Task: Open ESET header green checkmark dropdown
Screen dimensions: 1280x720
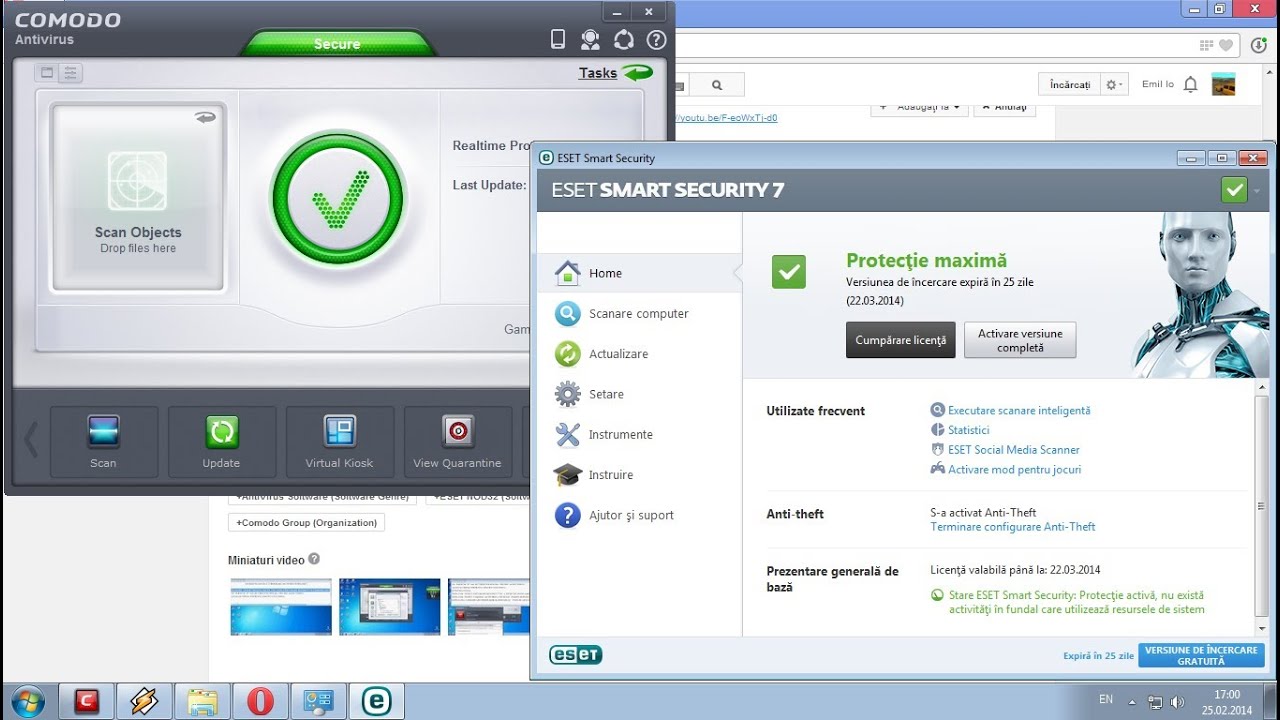Action: [1241, 190]
